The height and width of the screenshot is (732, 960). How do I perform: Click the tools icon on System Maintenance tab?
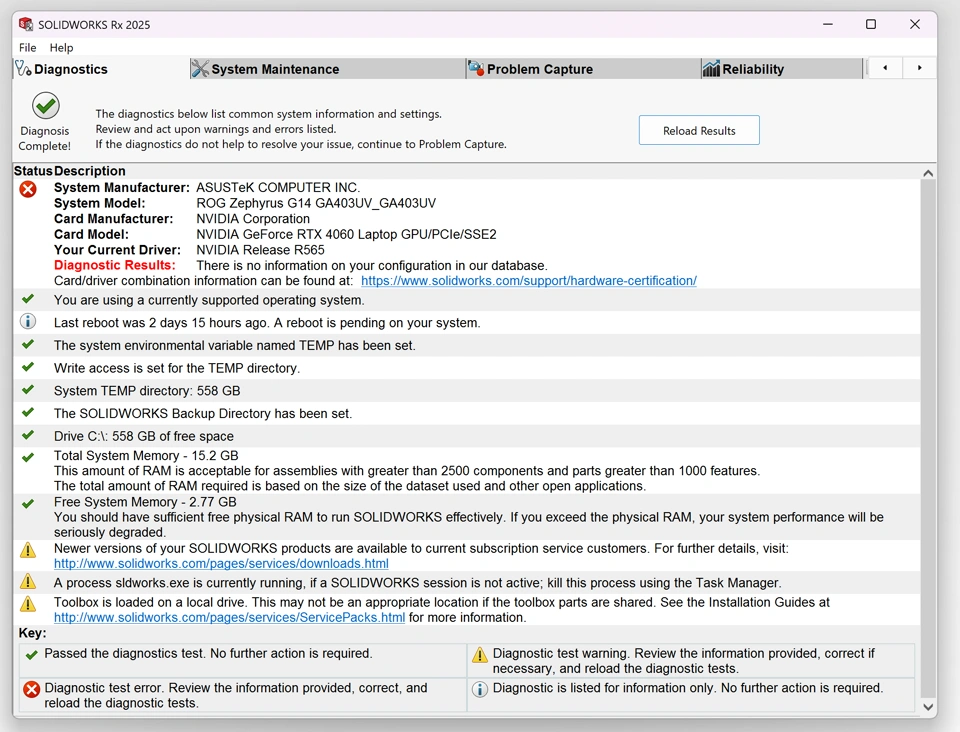[x=200, y=69]
